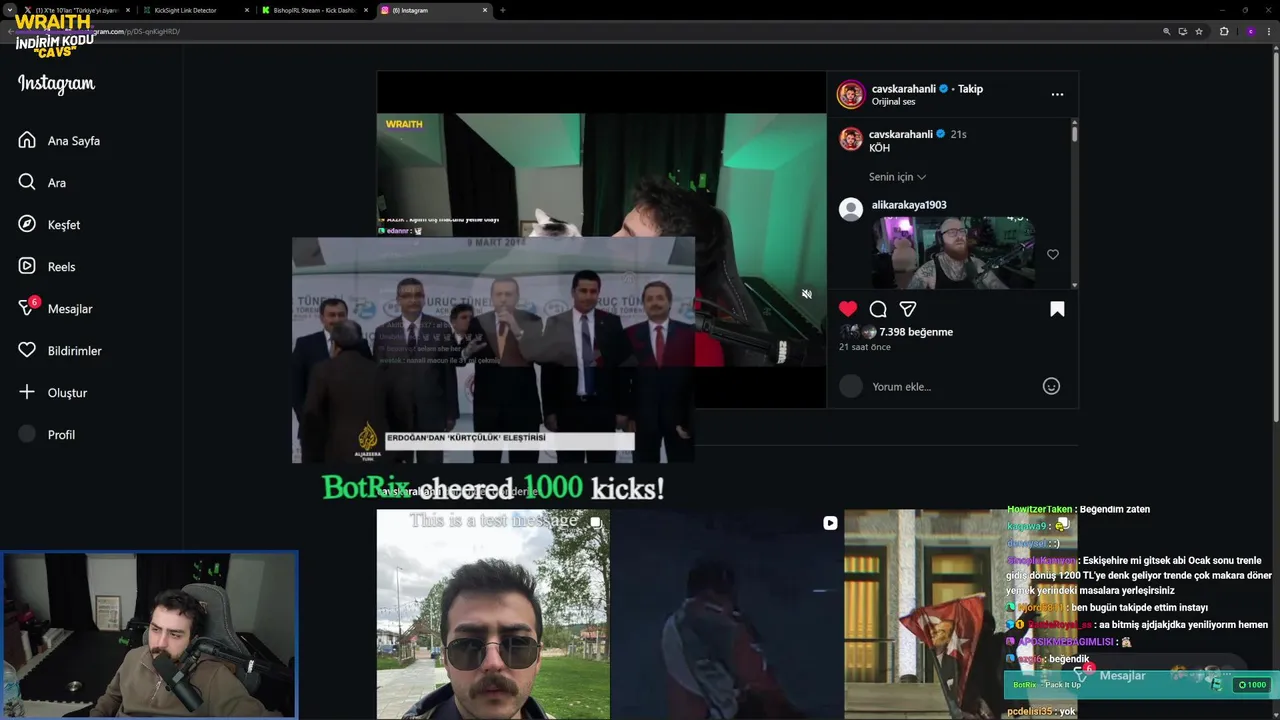Open Keşfet compass icon
Viewport: 1280px width, 720px height.
(27, 224)
